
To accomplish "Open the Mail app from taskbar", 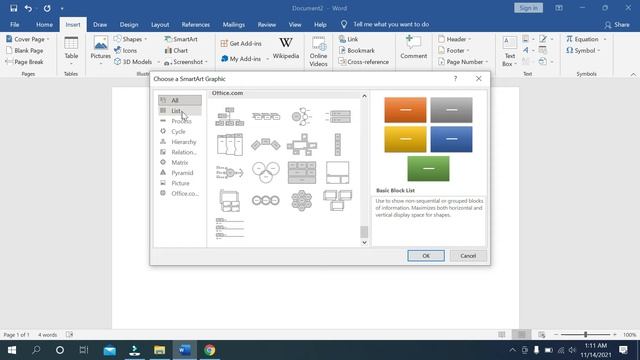I will point(109,350).
